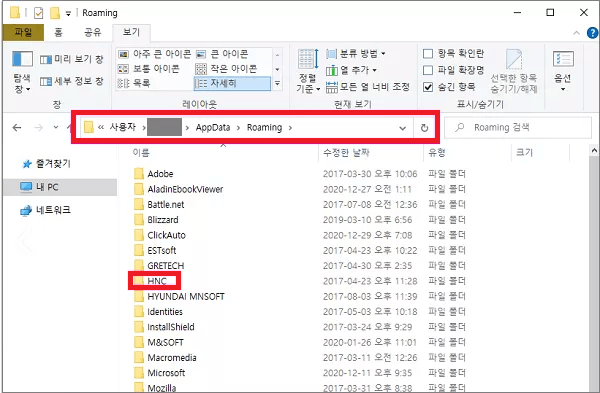The width and height of the screenshot is (600, 393).
Task: Select 작은 아이콘 layout
Action: (227, 68)
